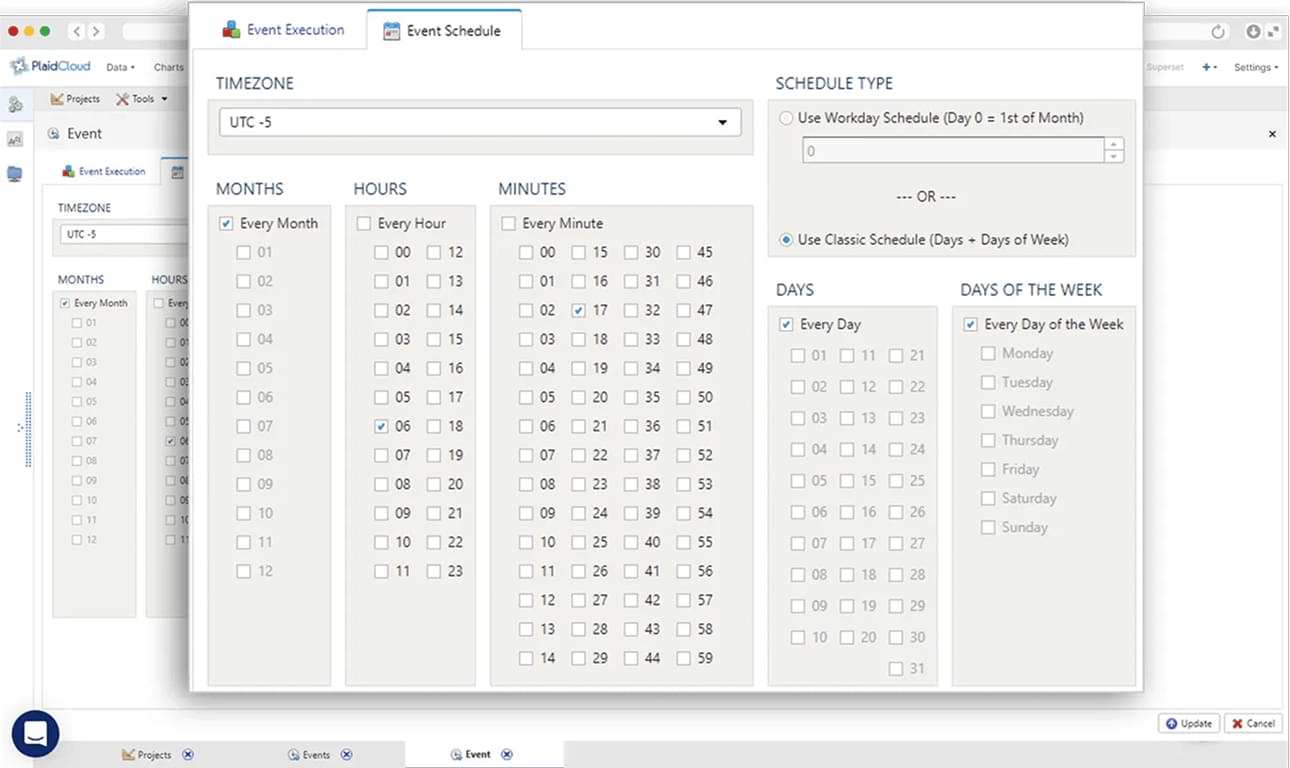This screenshot has height=768, width=1290.
Task: Open the blue plus add dropdown
Action: (x=1210, y=67)
